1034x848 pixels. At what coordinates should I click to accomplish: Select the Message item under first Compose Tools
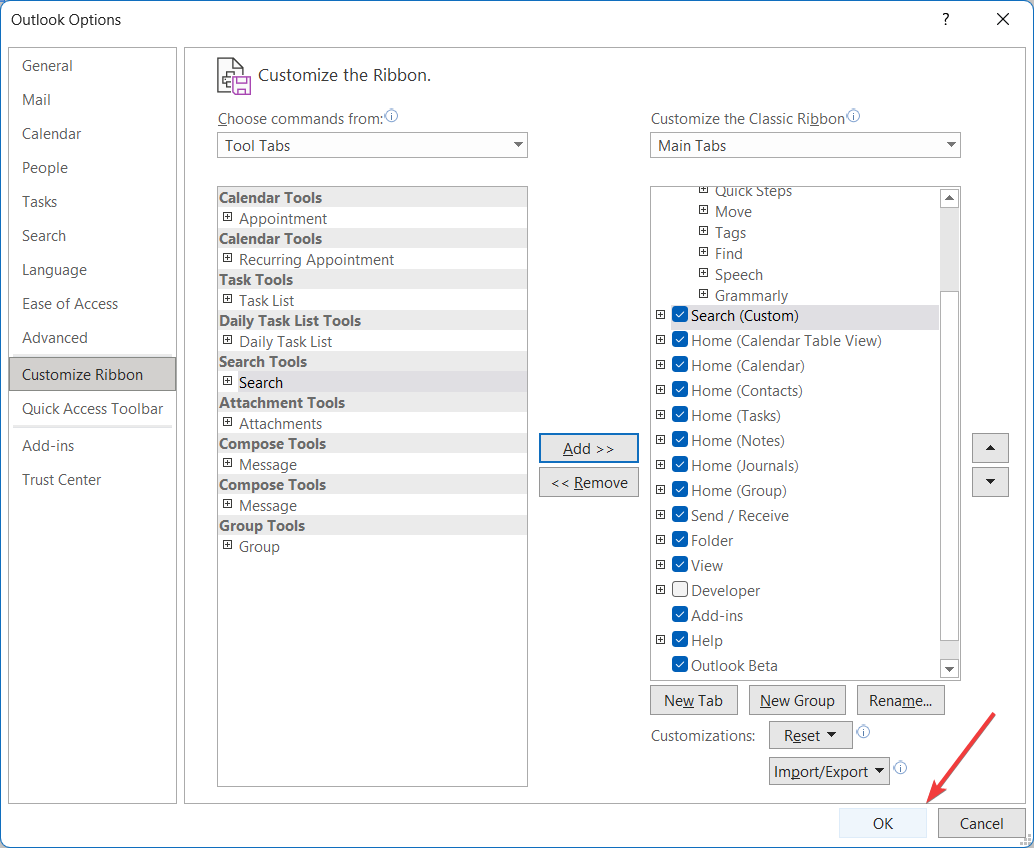[268, 465]
